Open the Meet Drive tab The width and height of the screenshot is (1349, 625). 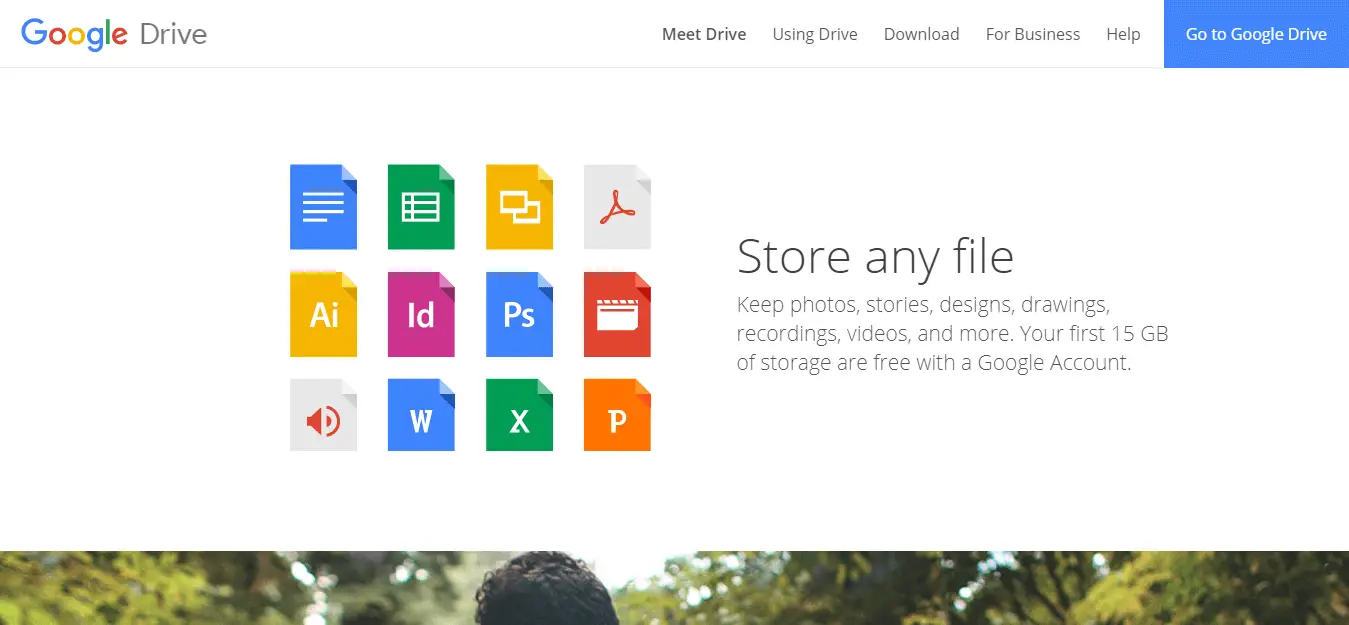point(704,34)
